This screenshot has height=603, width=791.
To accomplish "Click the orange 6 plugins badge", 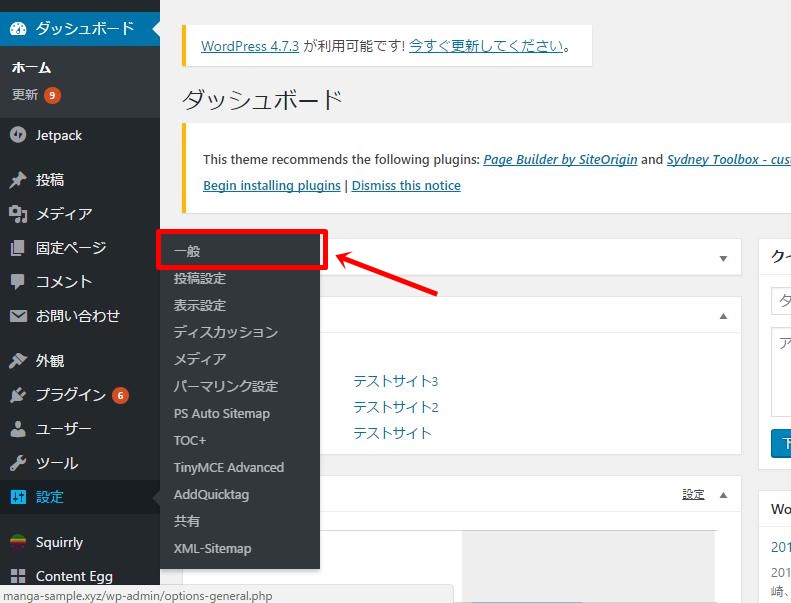I will [x=121, y=395].
